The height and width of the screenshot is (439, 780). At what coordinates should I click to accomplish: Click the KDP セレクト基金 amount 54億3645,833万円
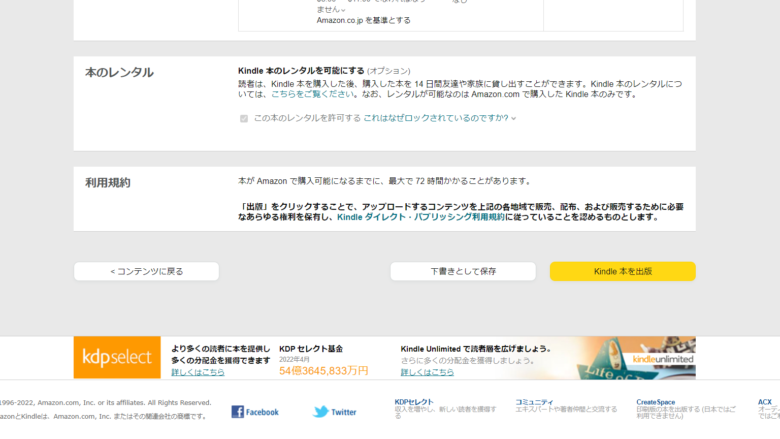pos(323,371)
